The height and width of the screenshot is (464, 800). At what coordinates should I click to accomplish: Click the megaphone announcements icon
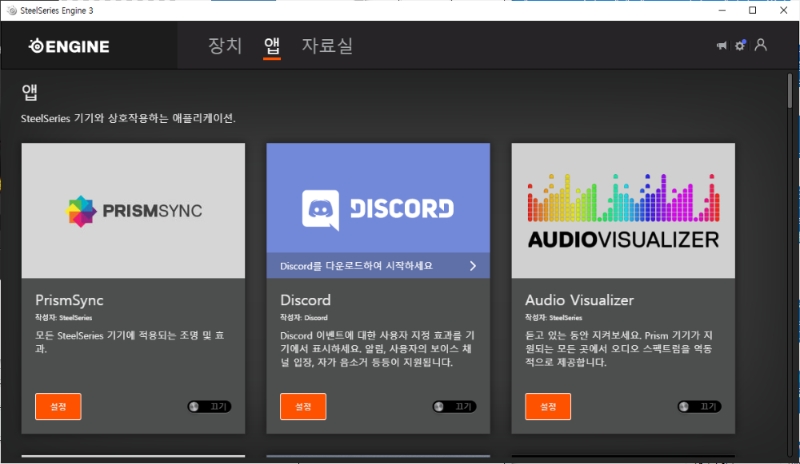pos(721,45)
